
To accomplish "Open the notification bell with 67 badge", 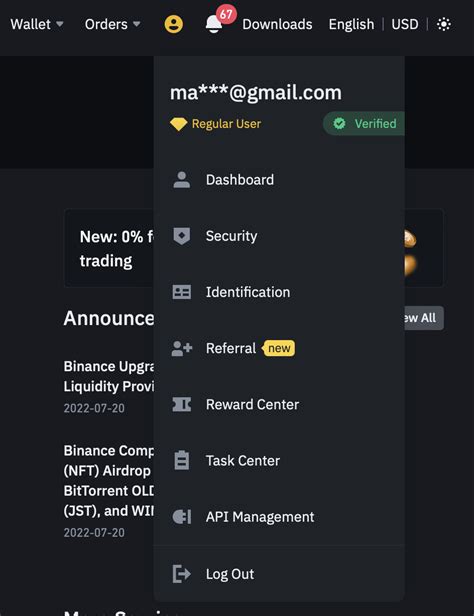I will [x=214, y=24].
